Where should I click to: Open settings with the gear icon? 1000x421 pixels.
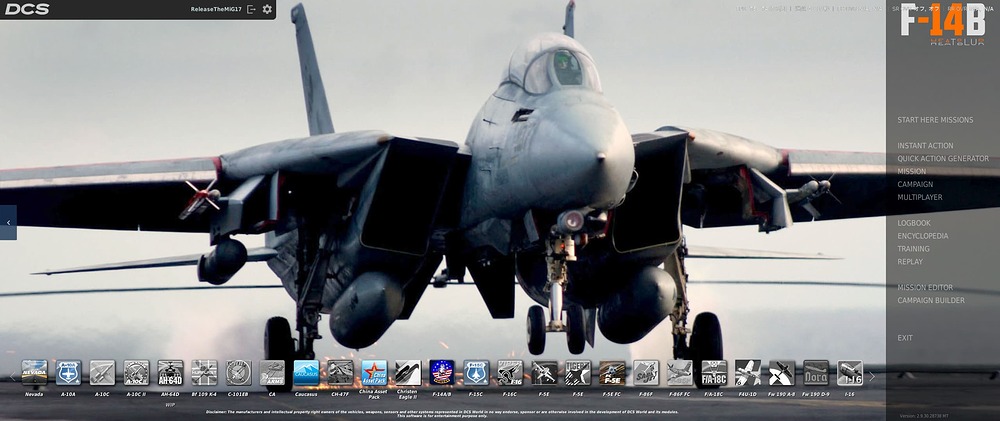coord(267,9)
